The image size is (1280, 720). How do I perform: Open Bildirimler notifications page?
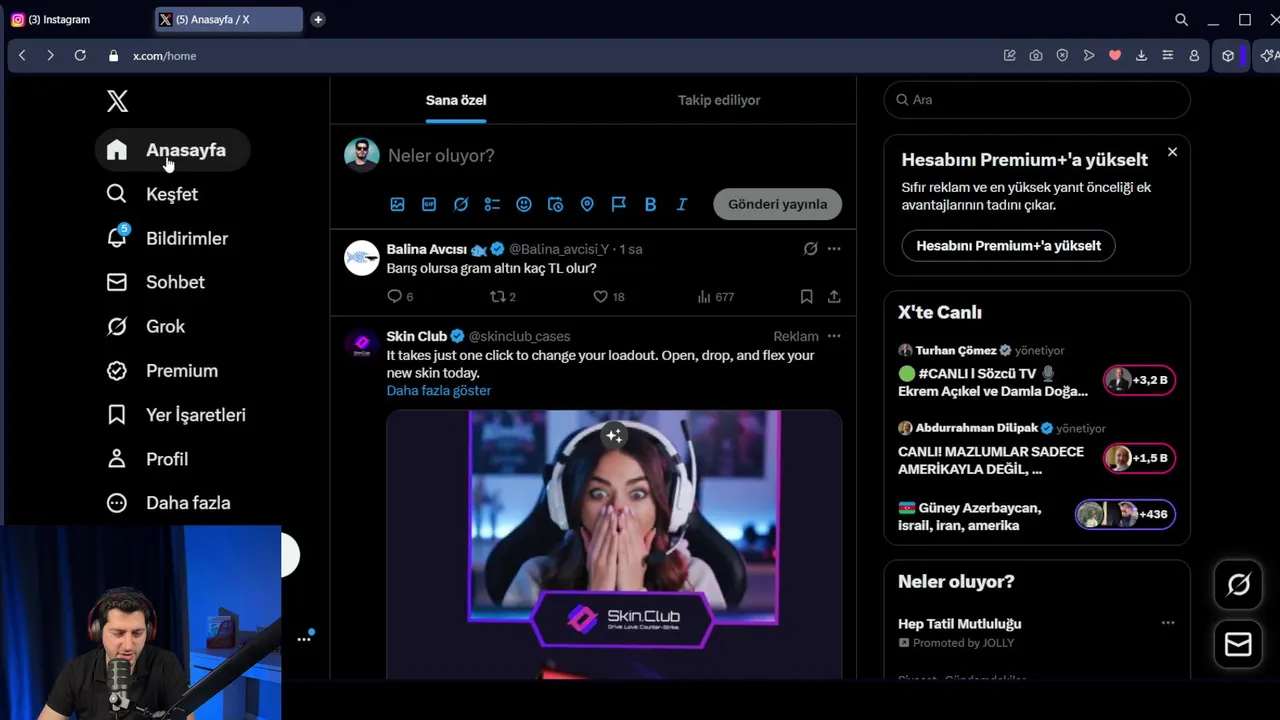[167, 238]
